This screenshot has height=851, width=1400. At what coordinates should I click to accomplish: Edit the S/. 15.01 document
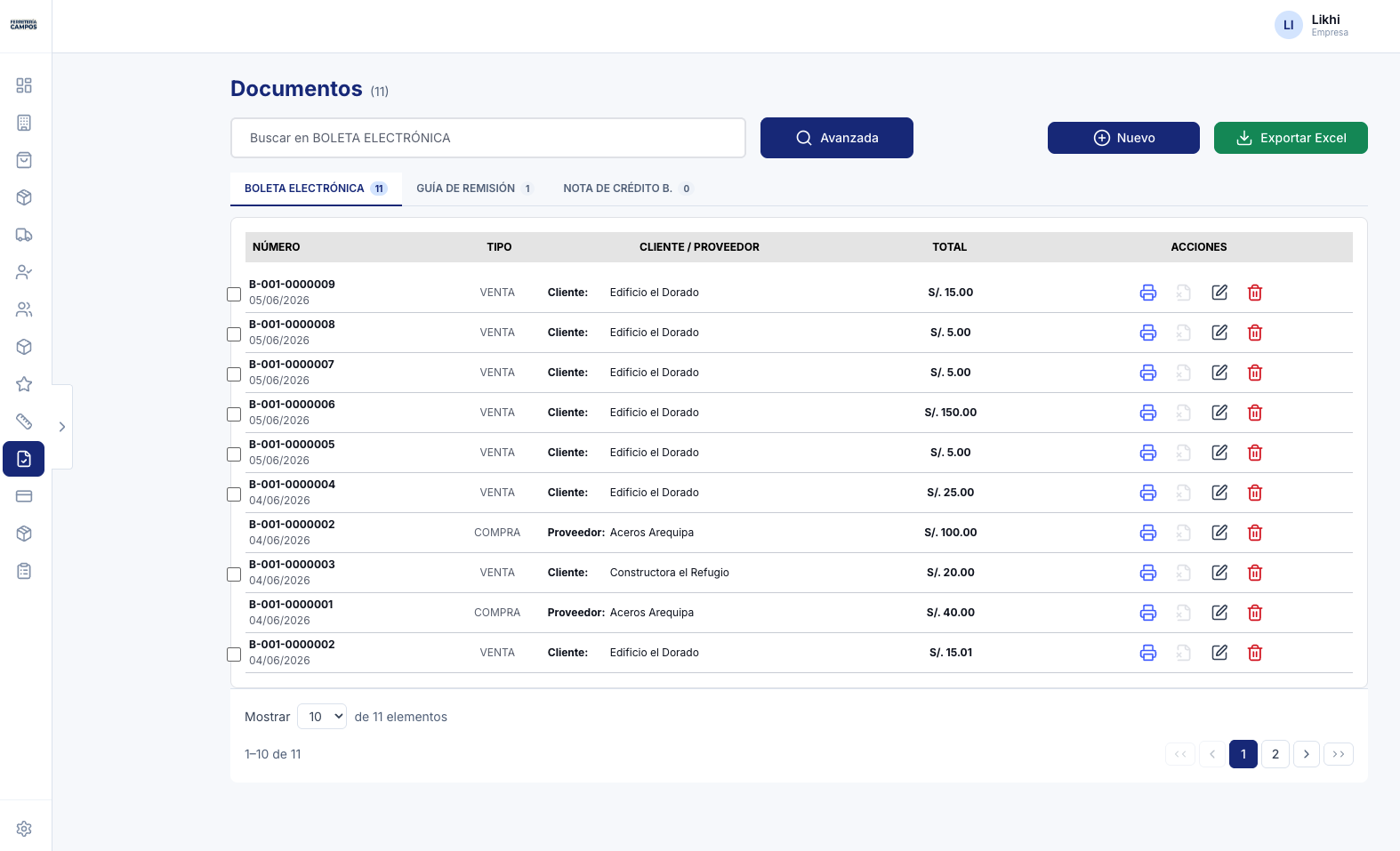click(1219, 653)
